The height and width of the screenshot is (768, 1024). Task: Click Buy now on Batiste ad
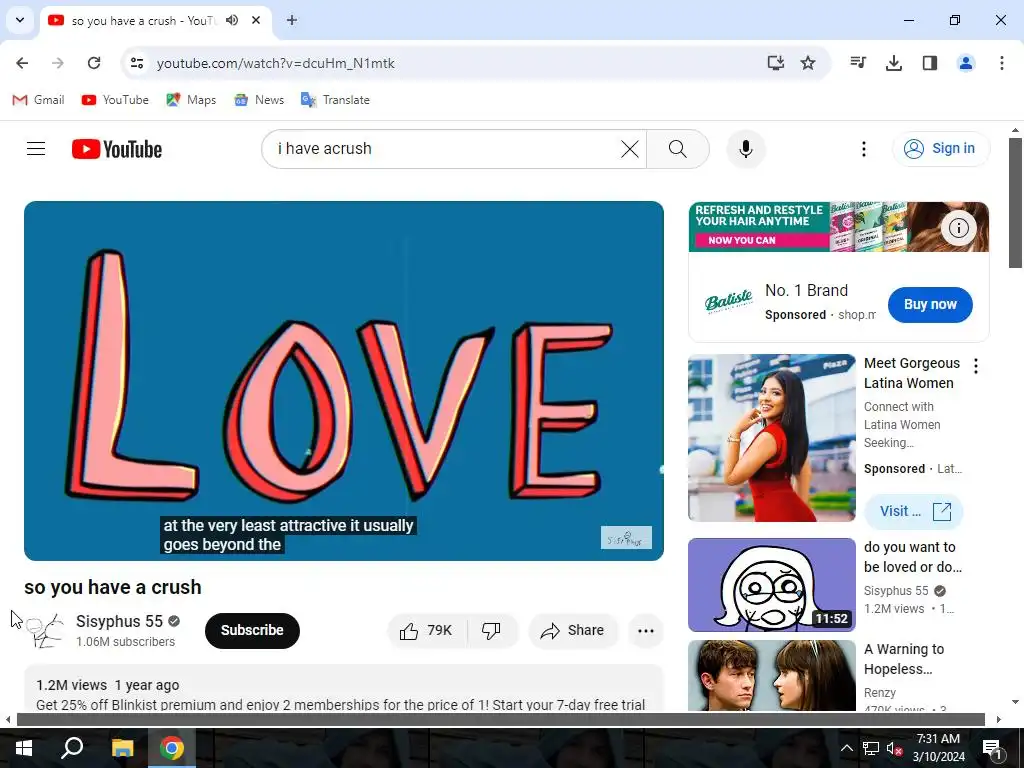pyautogui.click(x=930, y=304)
